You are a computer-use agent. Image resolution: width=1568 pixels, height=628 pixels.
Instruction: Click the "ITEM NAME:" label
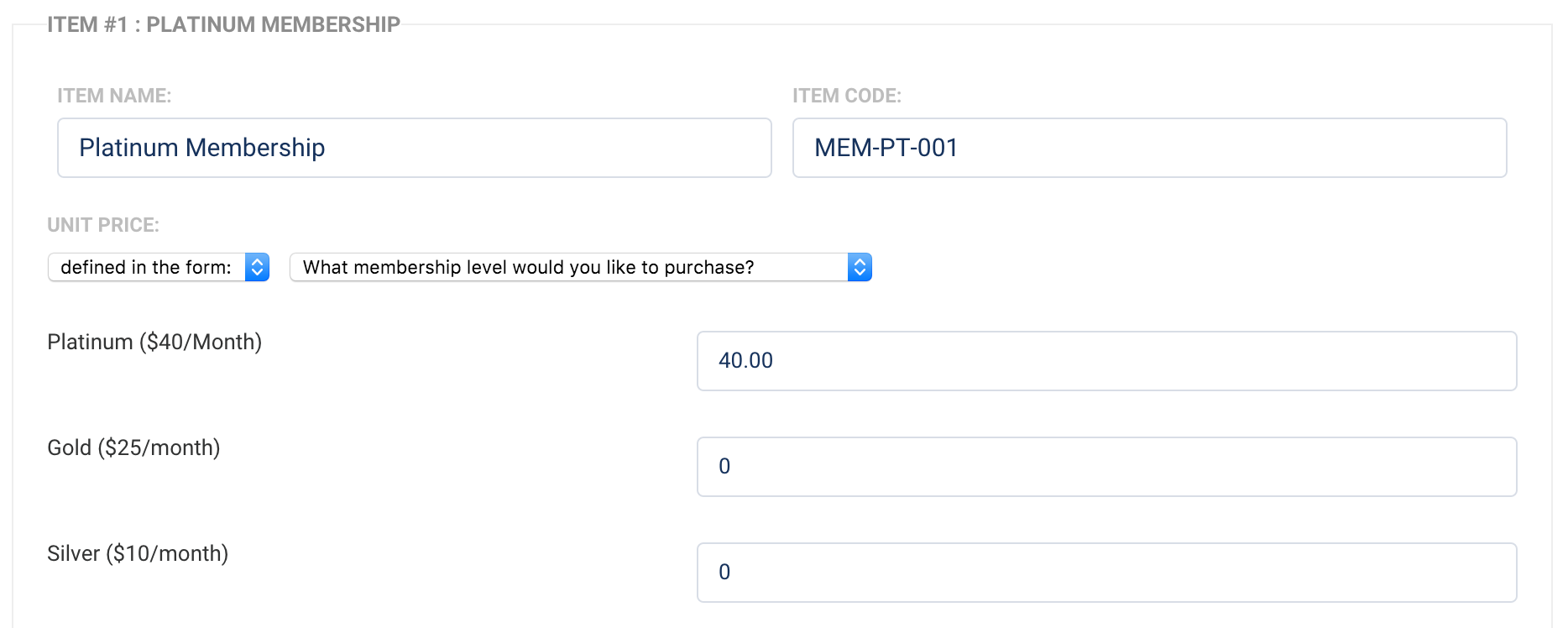[114, 96]
